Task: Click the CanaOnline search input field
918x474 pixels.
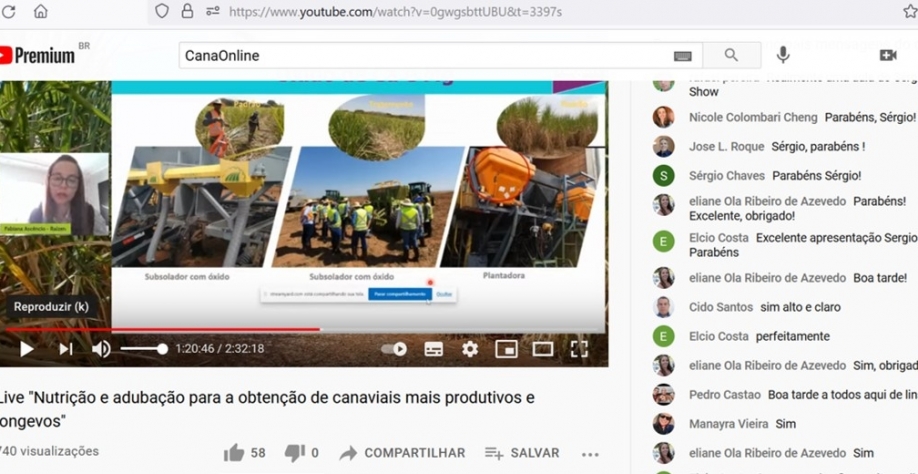Action: (x=420, y=55)
